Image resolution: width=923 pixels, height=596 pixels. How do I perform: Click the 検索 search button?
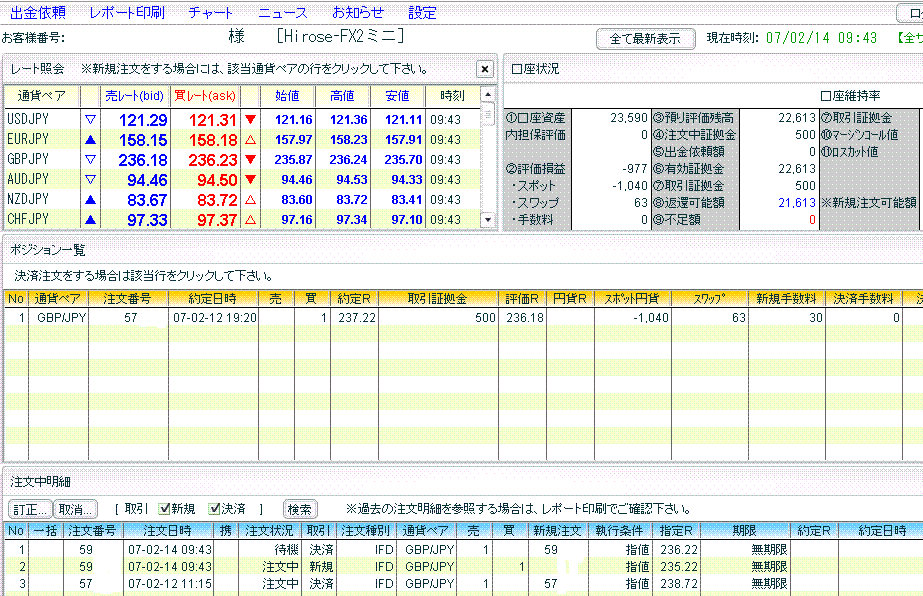tap(300, 509)
